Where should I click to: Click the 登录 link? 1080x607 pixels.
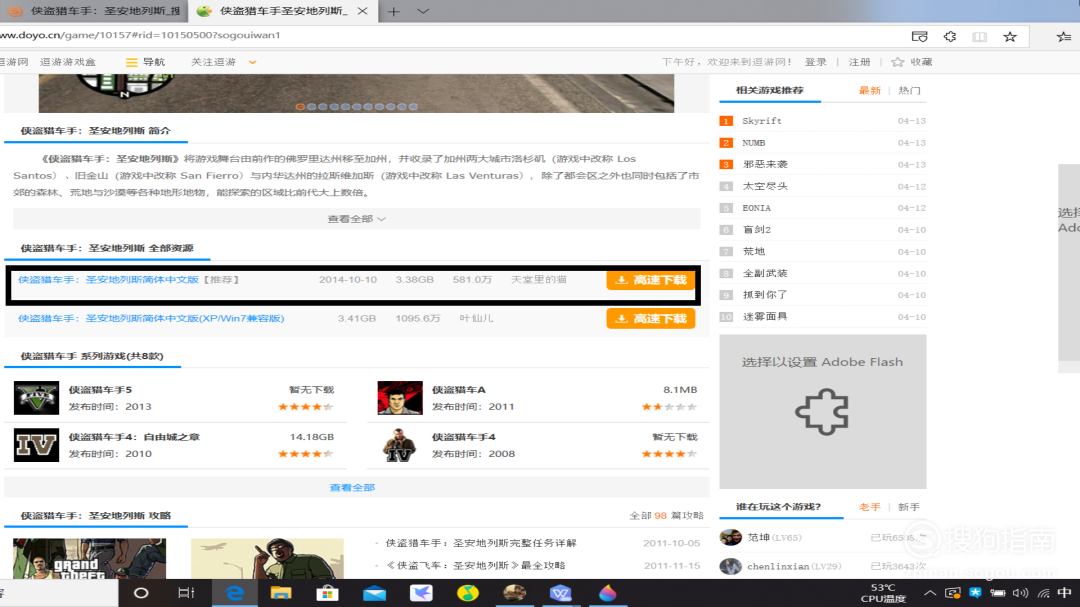click(816, 62)
